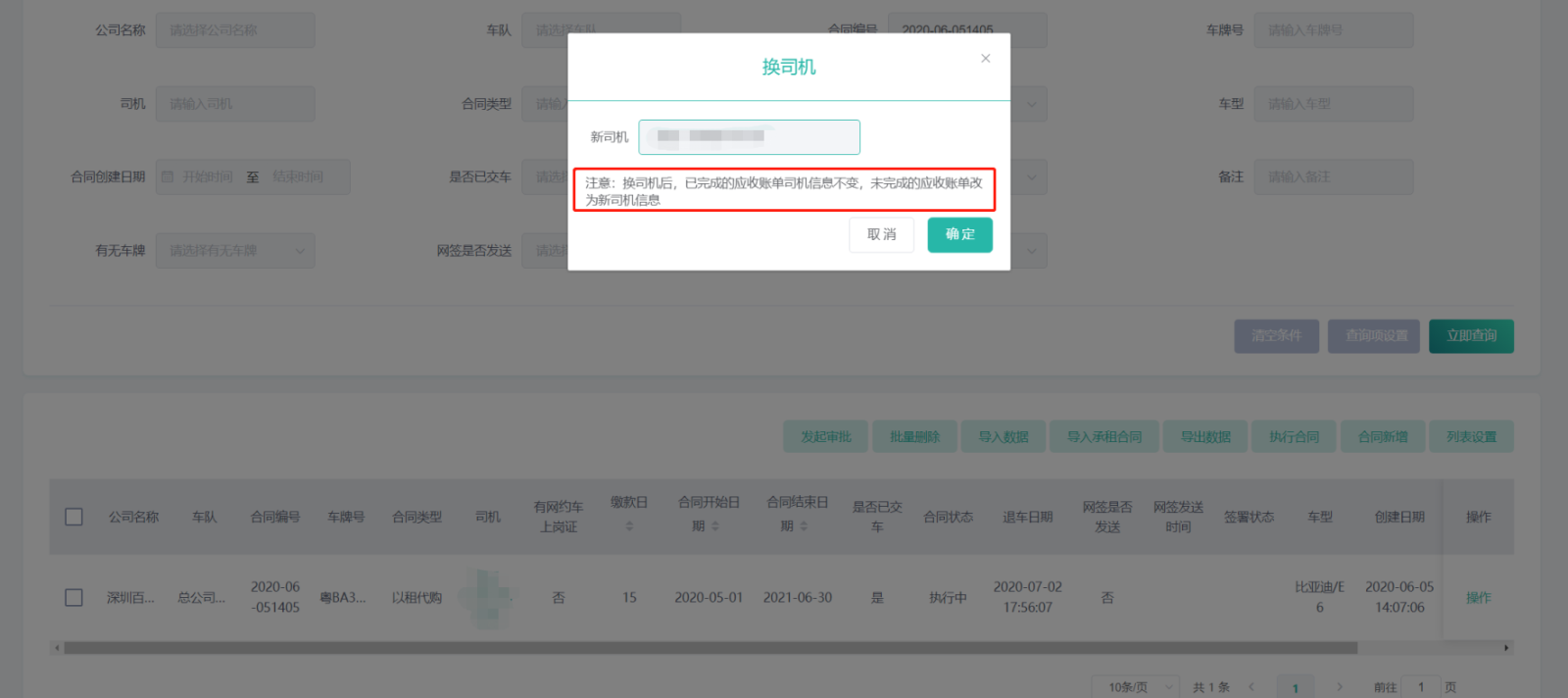Click the calendar icon in 合同创建日期

click(168, 177)
